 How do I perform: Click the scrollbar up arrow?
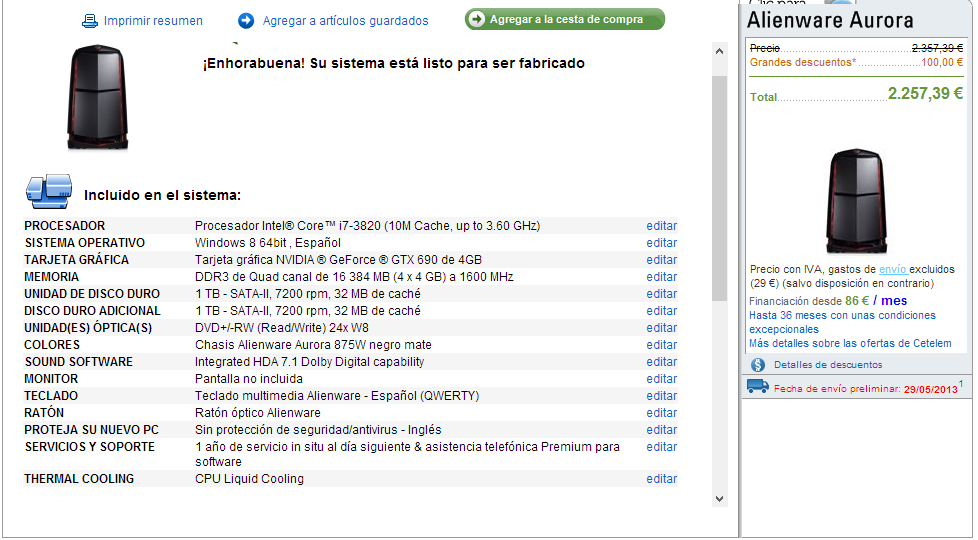coord(719,51)
